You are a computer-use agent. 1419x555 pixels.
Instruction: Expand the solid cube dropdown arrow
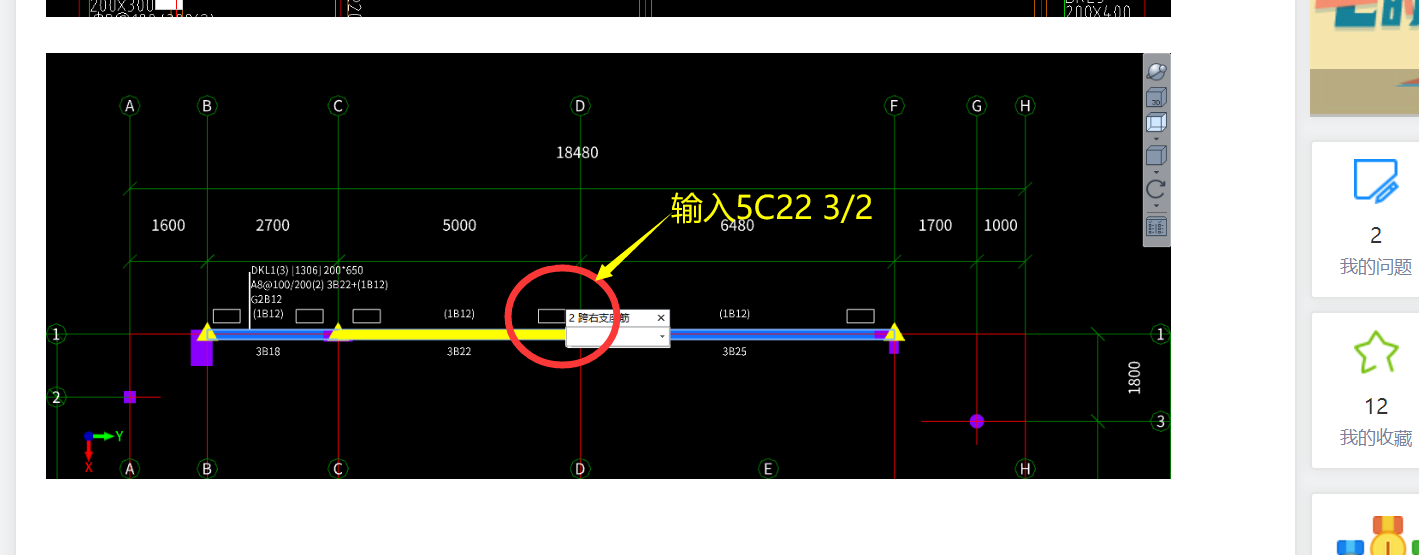(x=1156, y=172)
